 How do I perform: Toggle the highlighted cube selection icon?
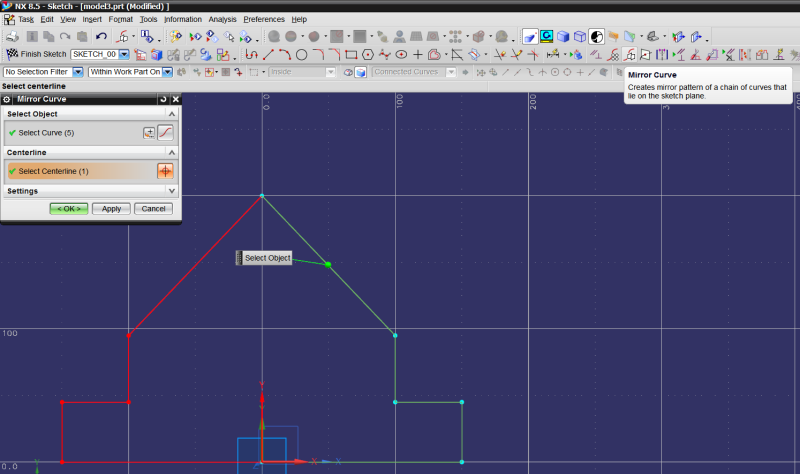pos(361,72)
